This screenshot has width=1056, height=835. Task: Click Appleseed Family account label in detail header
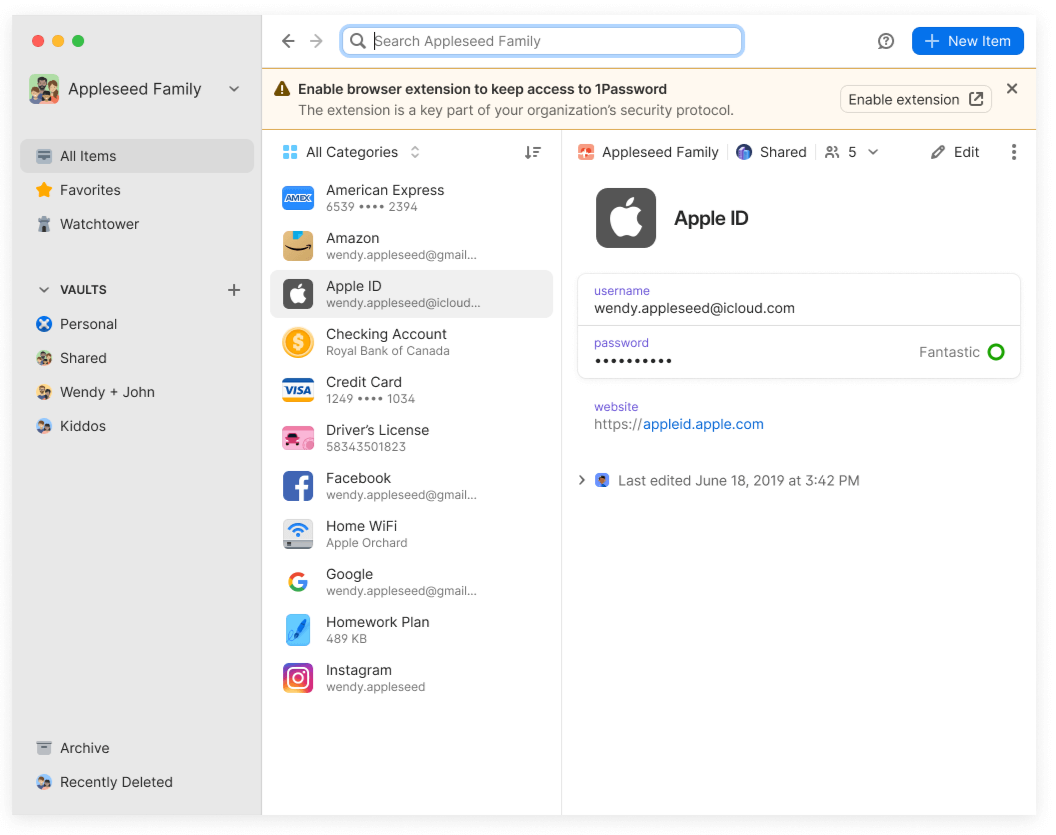pyautogui.click(x=649, y=152)
